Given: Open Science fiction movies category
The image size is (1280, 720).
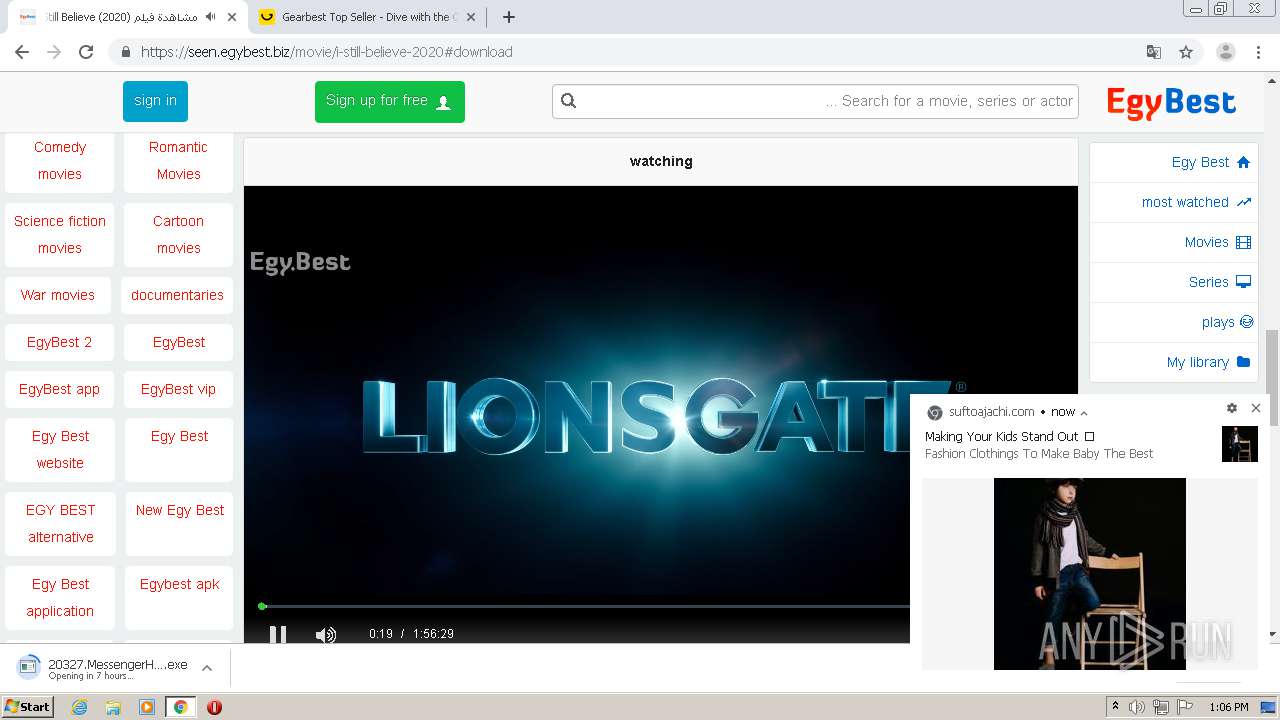Looking at the screenshot, I should click(60, 234).
